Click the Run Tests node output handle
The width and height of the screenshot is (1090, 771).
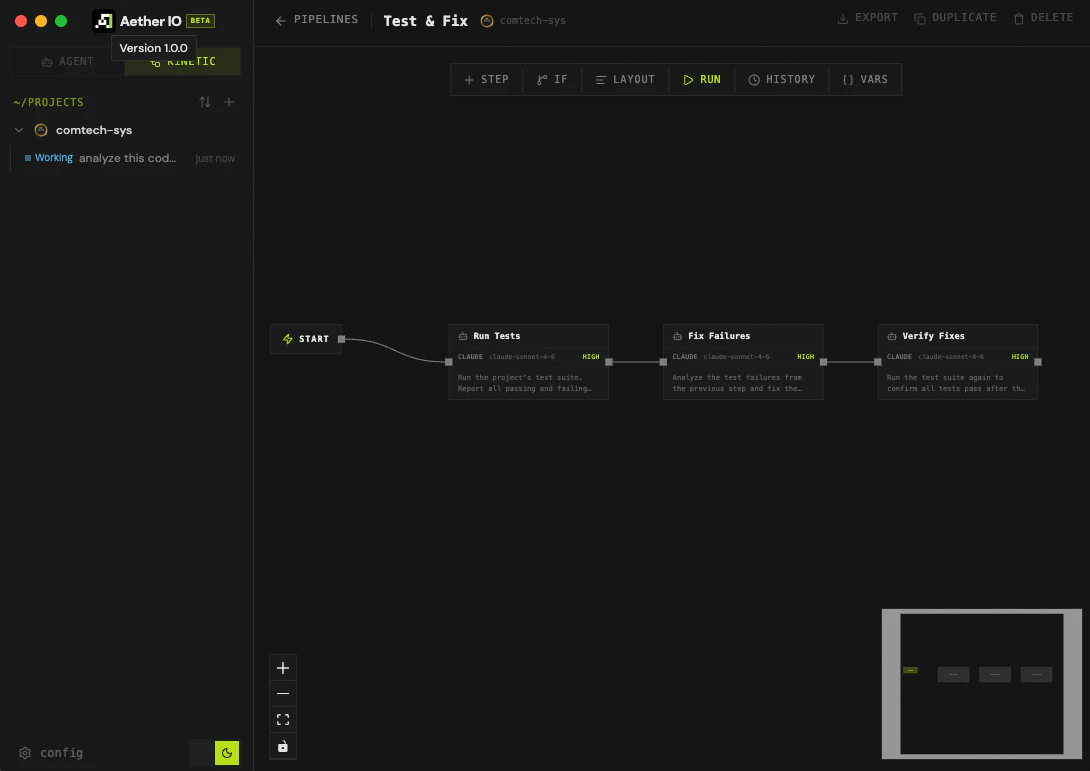coord(609,362)
